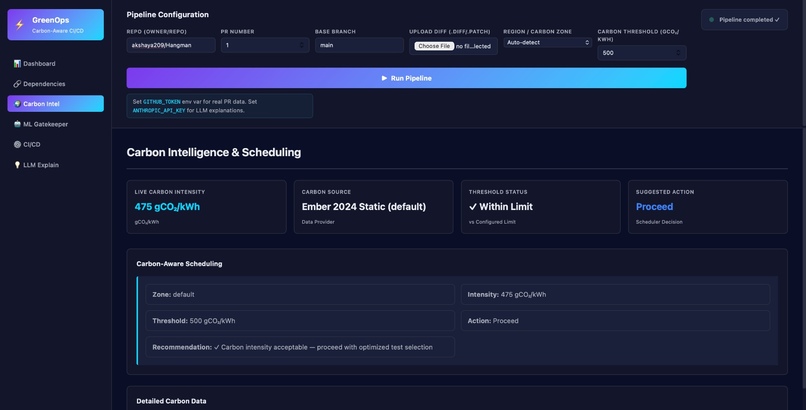Click the Recommendation carbon intensity acceptable row
Viewport: 806px width, 410px height.
(300, 347)
